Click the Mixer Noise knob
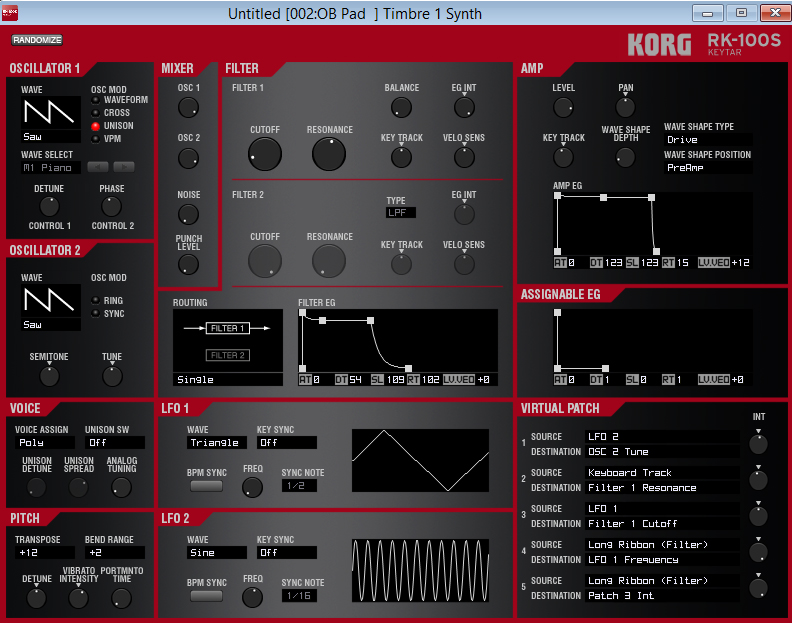This screenshot has width=792, height=623. tap(188, 214)
